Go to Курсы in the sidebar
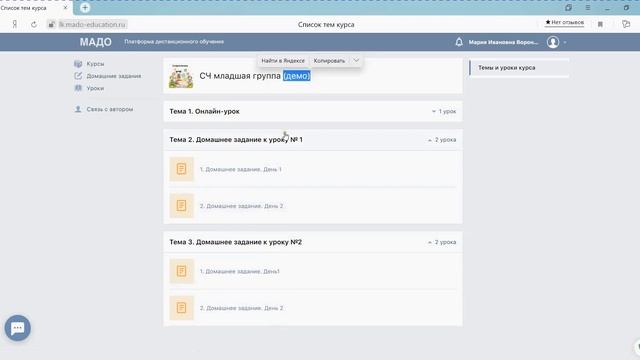 [x=95, y=64]
